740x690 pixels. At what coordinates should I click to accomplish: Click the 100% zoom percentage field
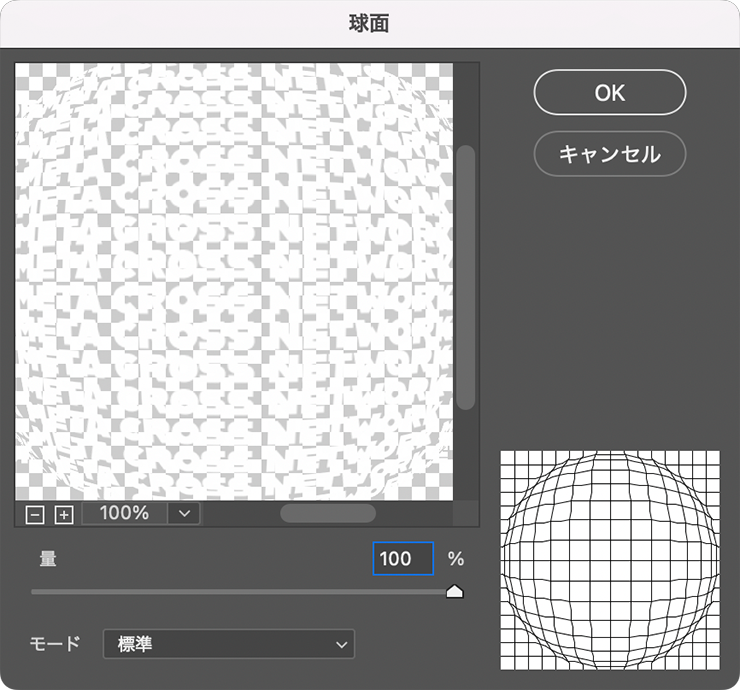125,513
